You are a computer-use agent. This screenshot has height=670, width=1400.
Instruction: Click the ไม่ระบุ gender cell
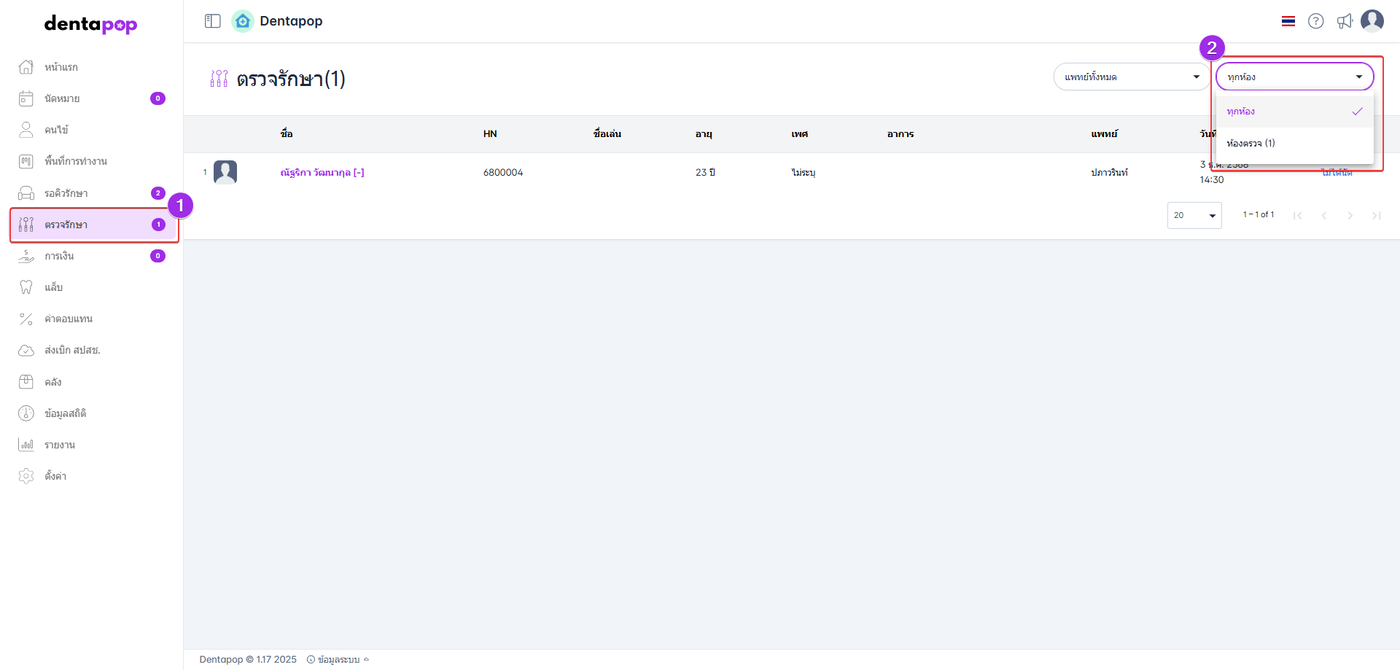[803, 172]
